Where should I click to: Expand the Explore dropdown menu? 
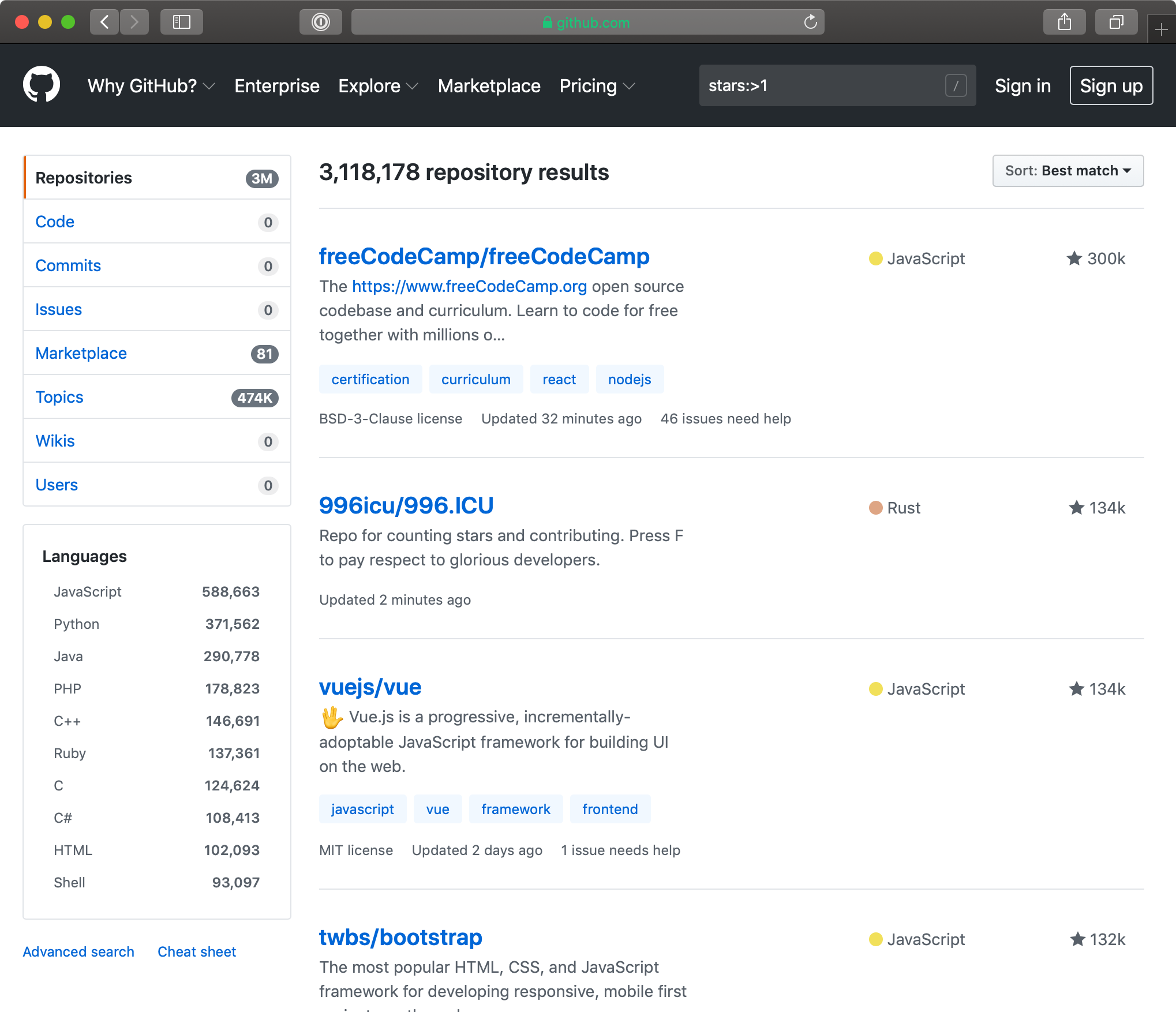coord(378,85)
